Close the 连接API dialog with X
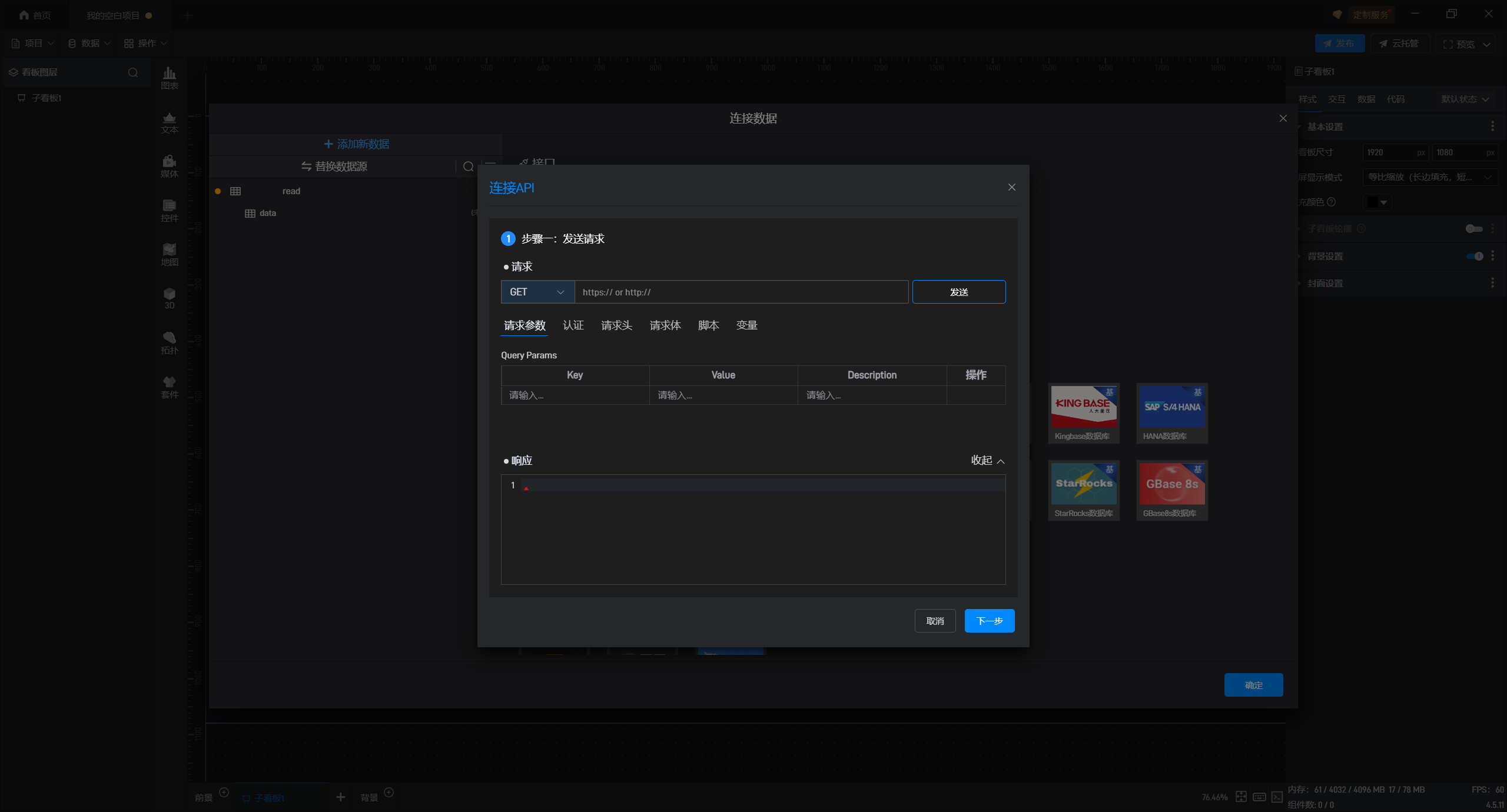The width and height of the screenshot is (1507, 812). pyautogui.click(x=1011, y=187)
